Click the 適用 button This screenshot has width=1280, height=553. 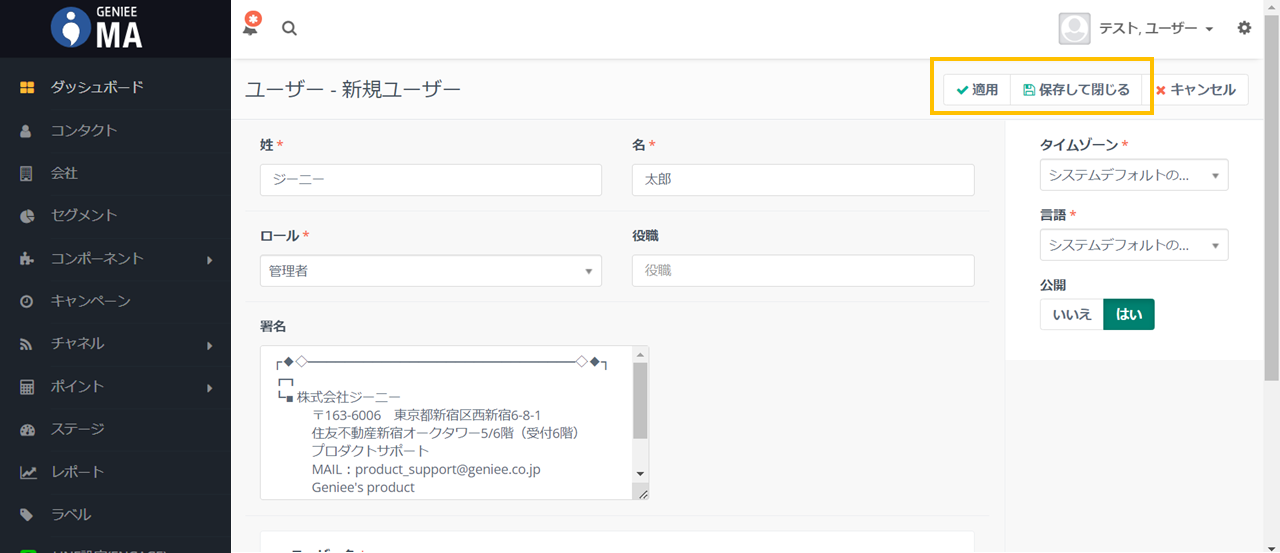[977, 90]
